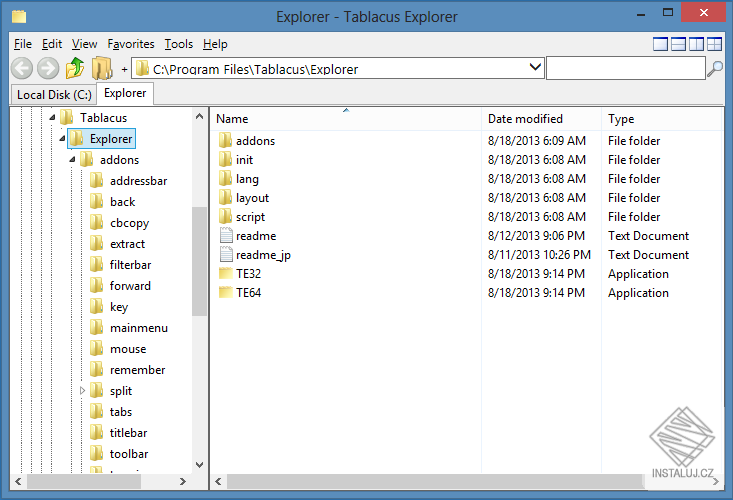Sort by Type column header
The image size is (733, 500).
click(x=661, y=119)
